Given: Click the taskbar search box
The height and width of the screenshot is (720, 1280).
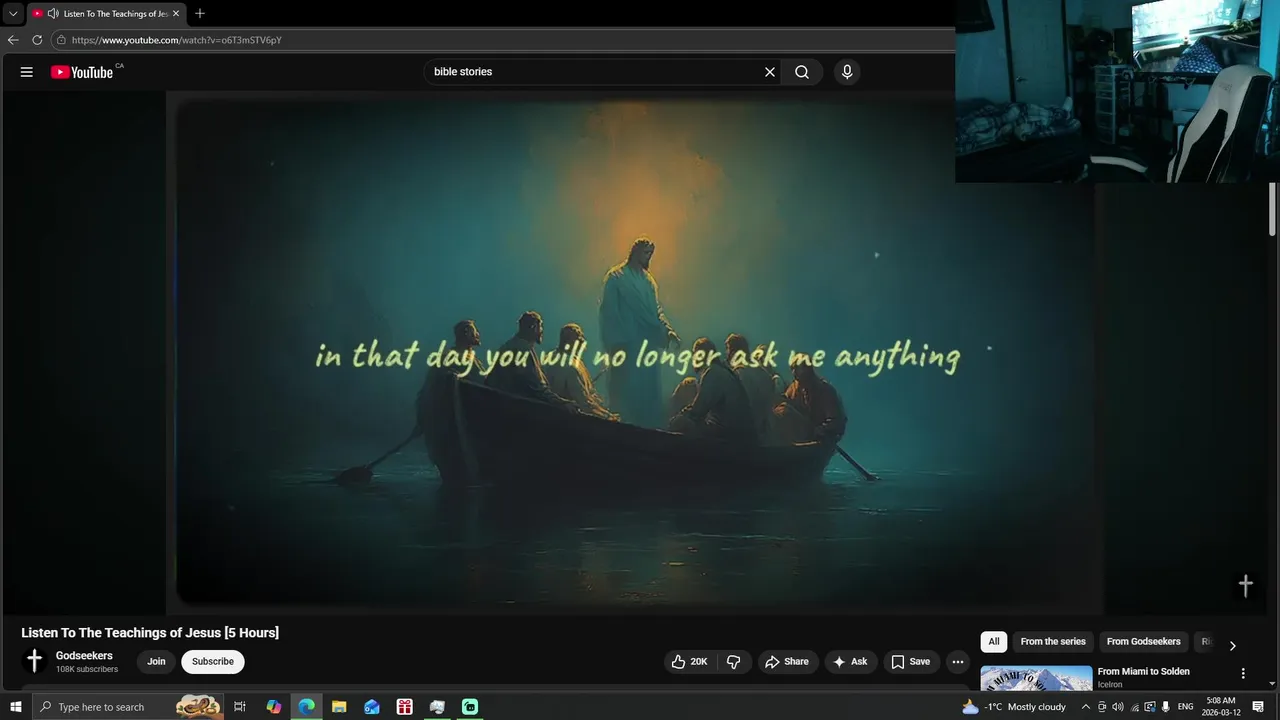Looking at the screenshot, I should coord(130,707).
